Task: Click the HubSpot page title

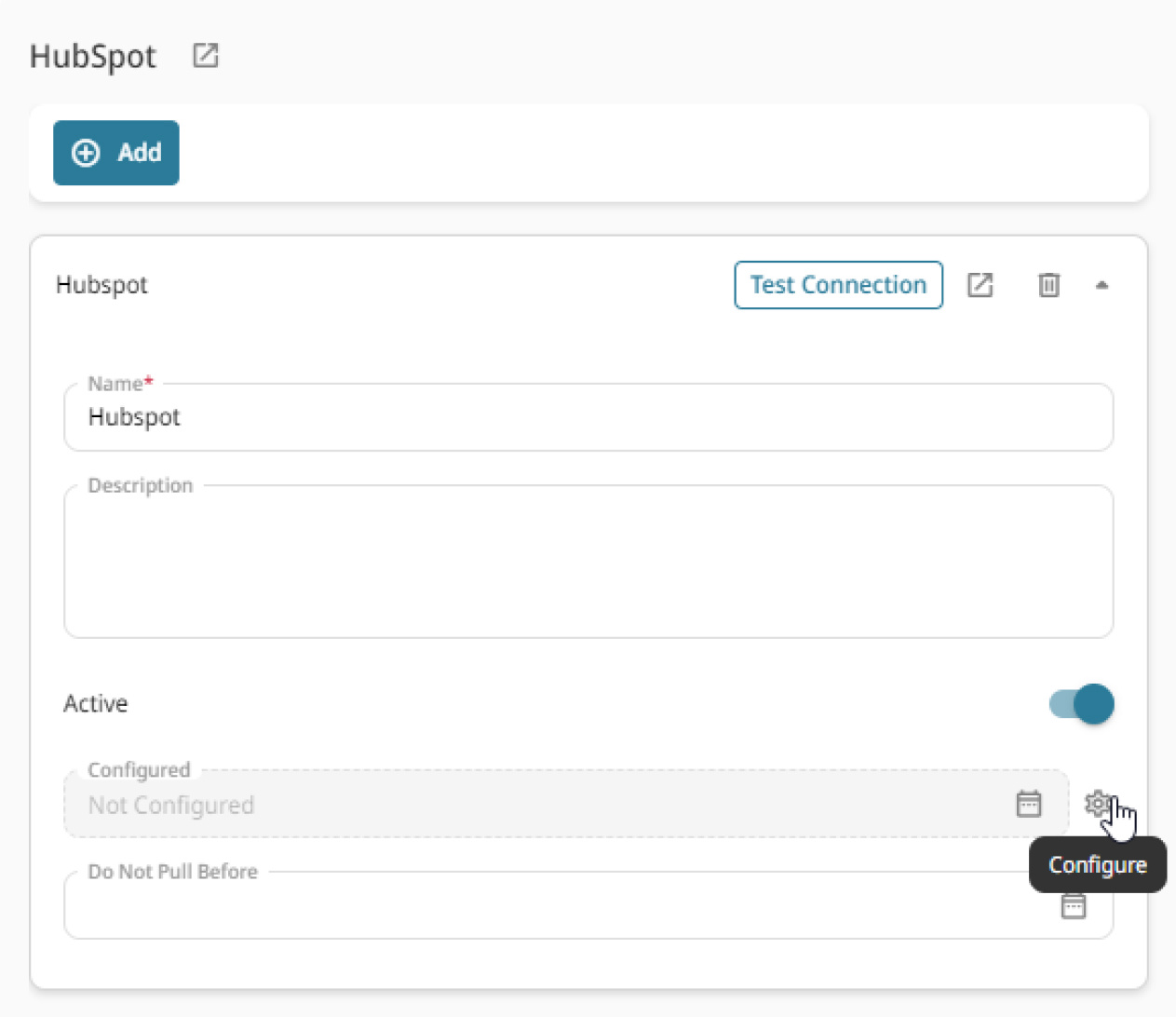Action: 92,56
